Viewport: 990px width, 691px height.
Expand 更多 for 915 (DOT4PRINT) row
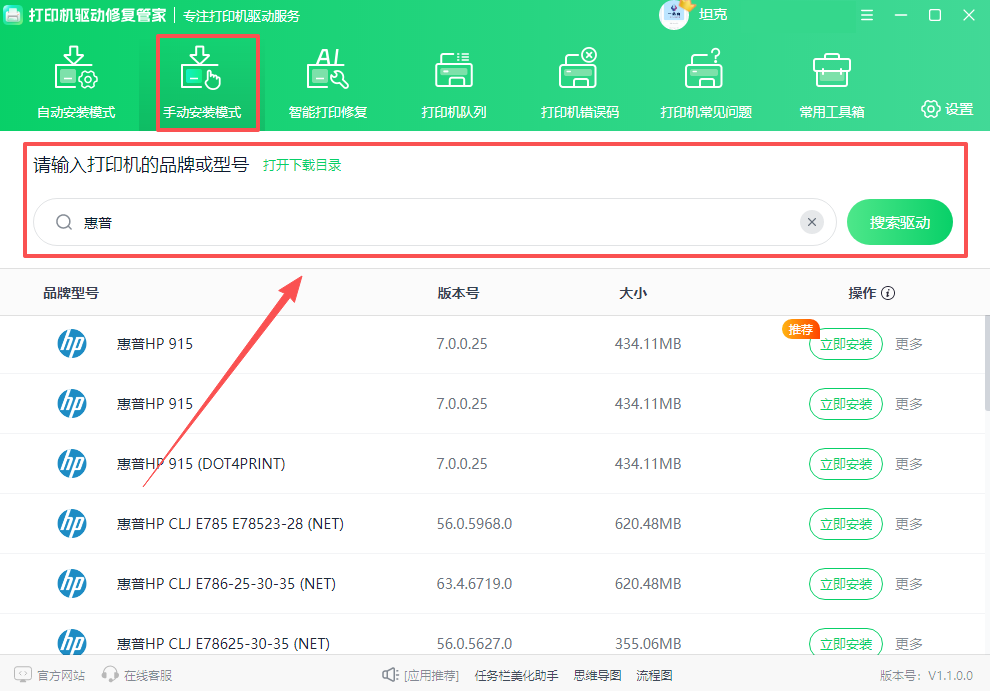click(x=909, y=464)
